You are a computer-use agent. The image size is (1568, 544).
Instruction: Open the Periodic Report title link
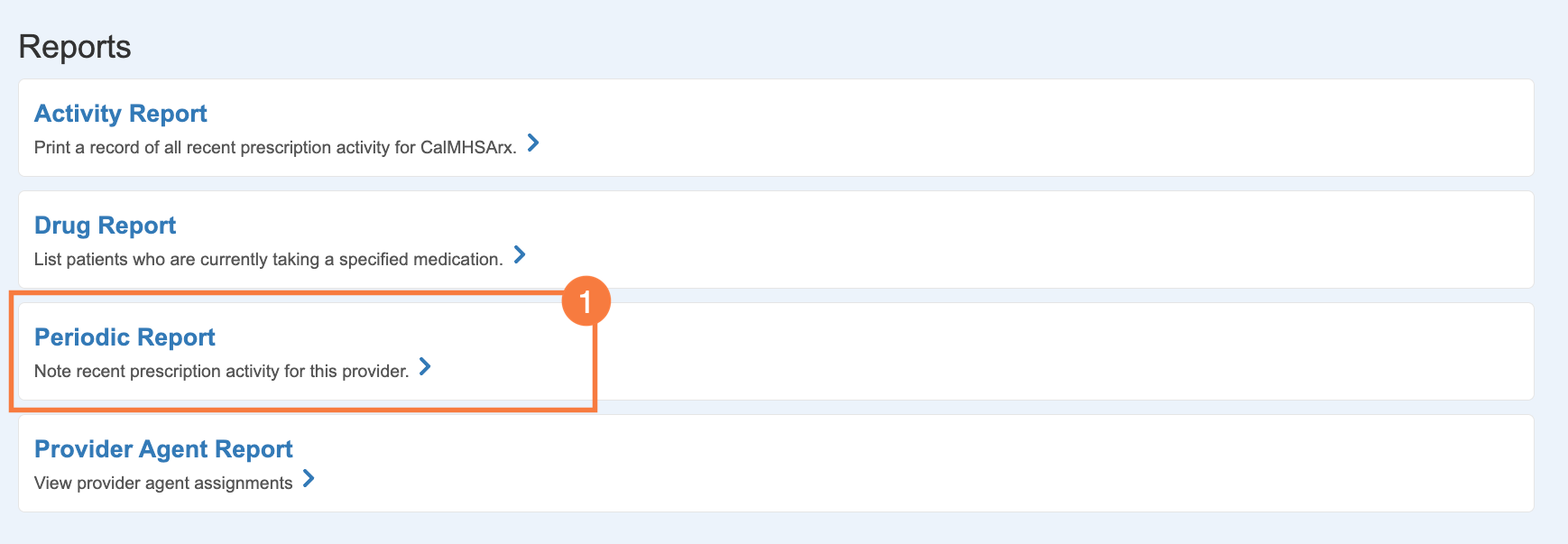[125, 337]
